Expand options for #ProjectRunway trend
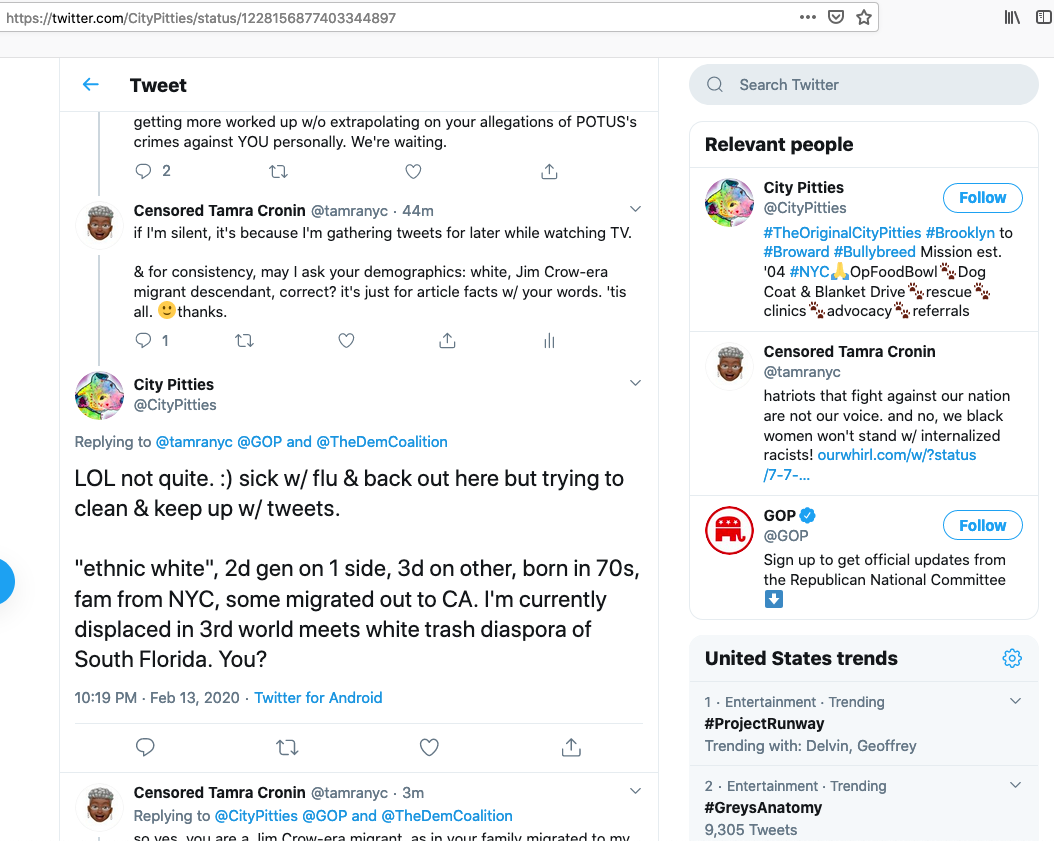Screen dimensions: 1054x841 point(1015,701)
